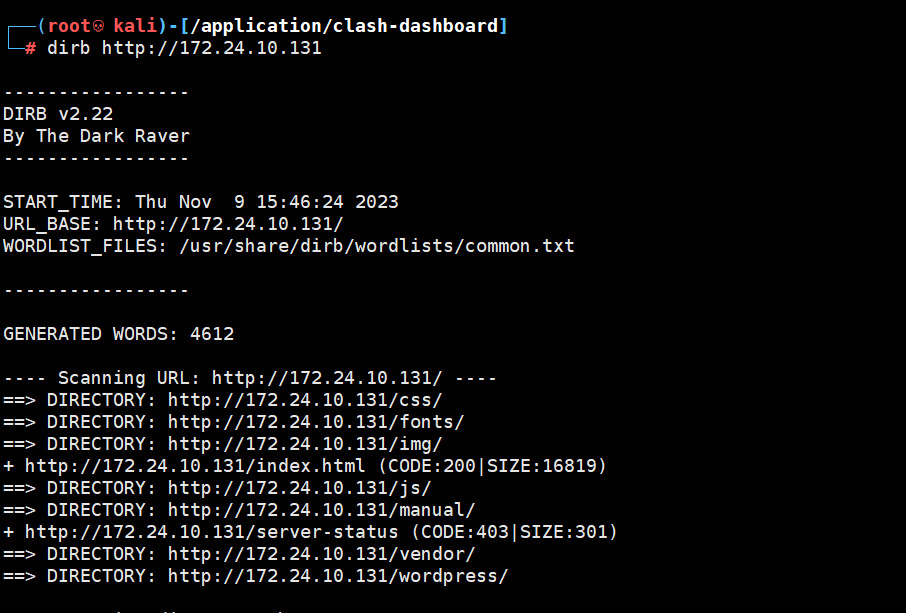
Task: Open the http://172.24.10.131/manual/ directory link
Action: (322, 510)
